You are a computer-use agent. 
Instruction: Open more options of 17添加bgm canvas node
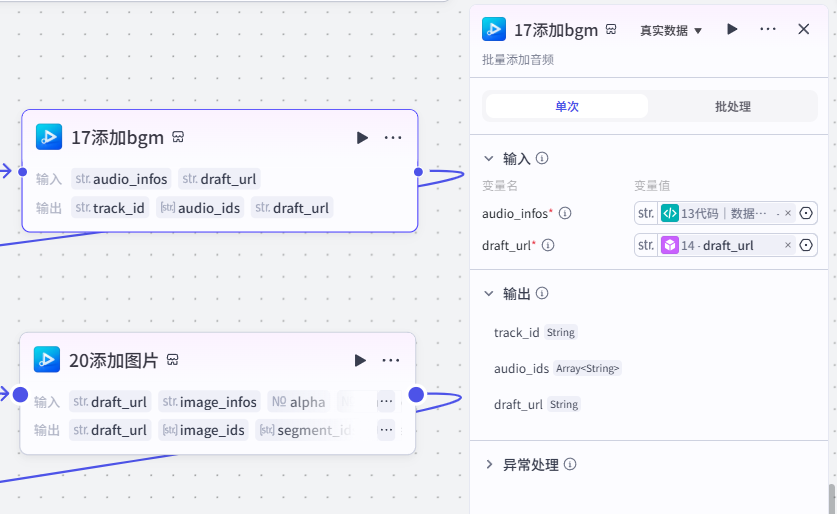[393, 138]
